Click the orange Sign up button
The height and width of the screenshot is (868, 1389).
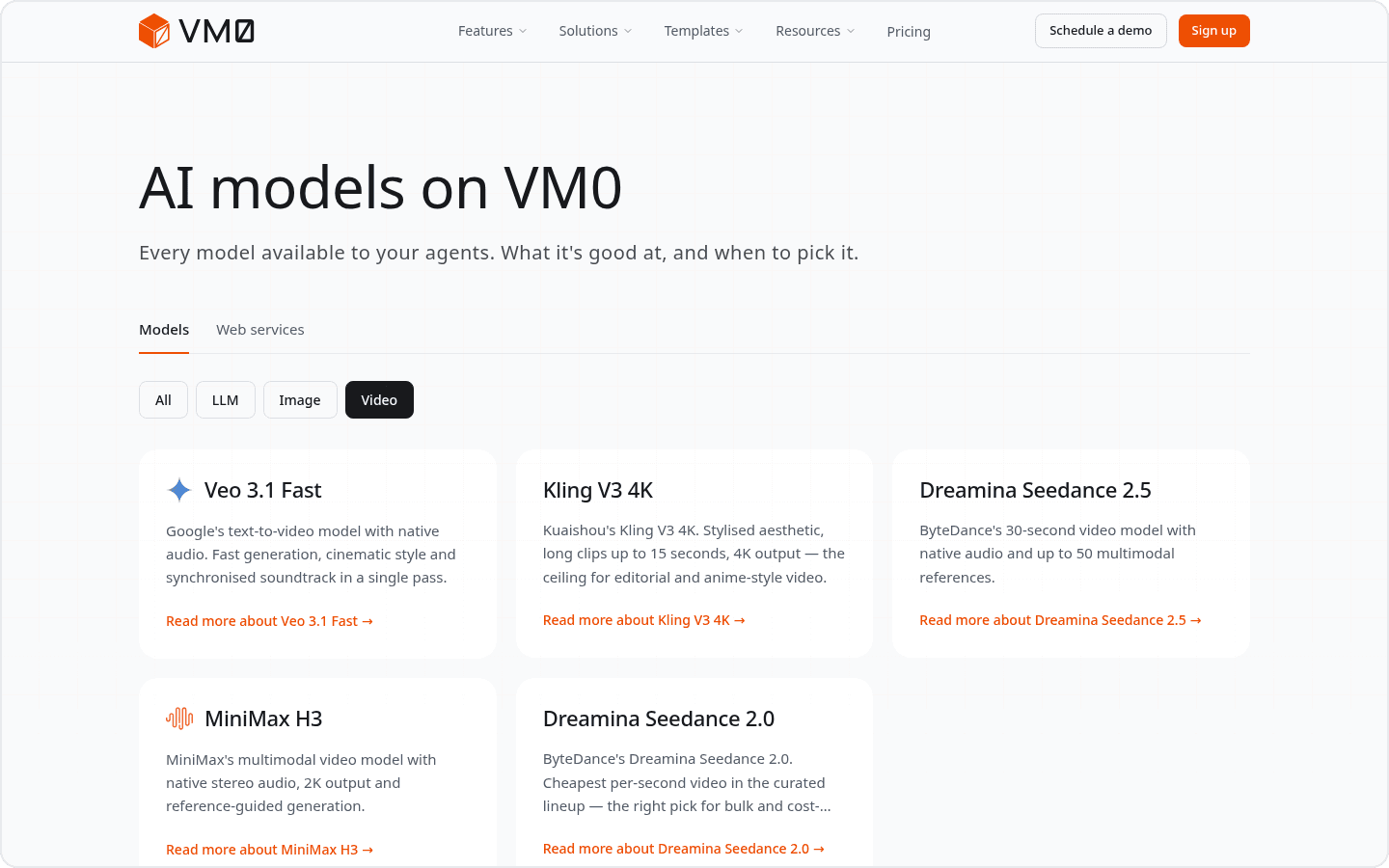point(1213,31)
